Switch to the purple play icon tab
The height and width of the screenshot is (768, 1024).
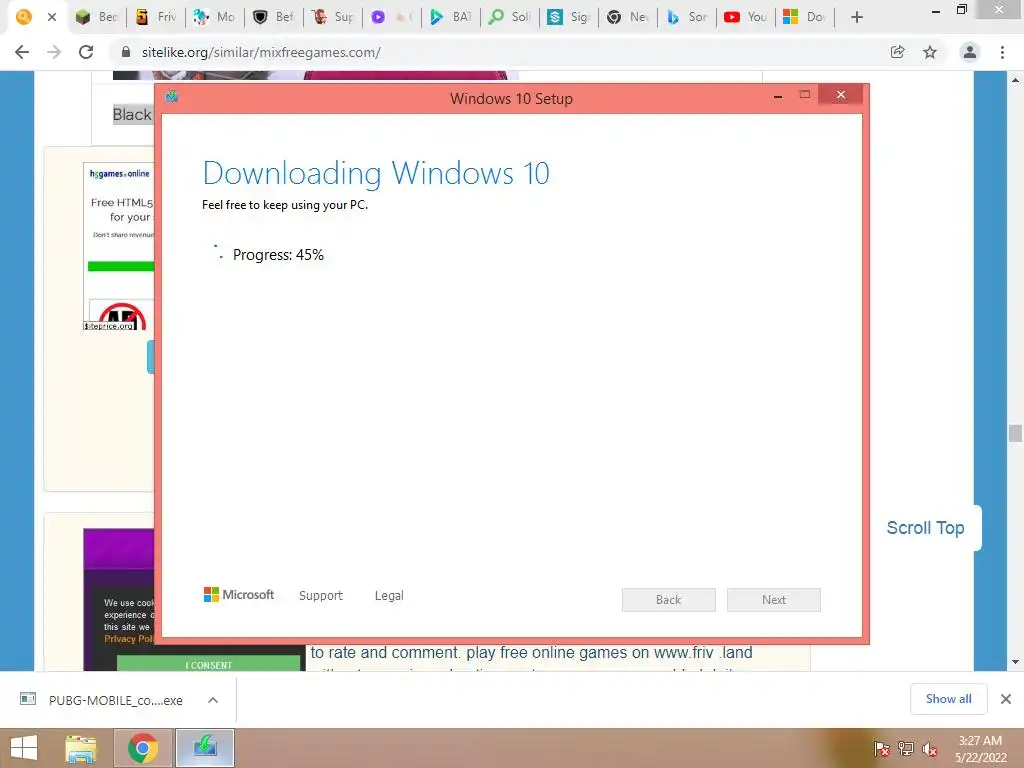tap(392, 17)
